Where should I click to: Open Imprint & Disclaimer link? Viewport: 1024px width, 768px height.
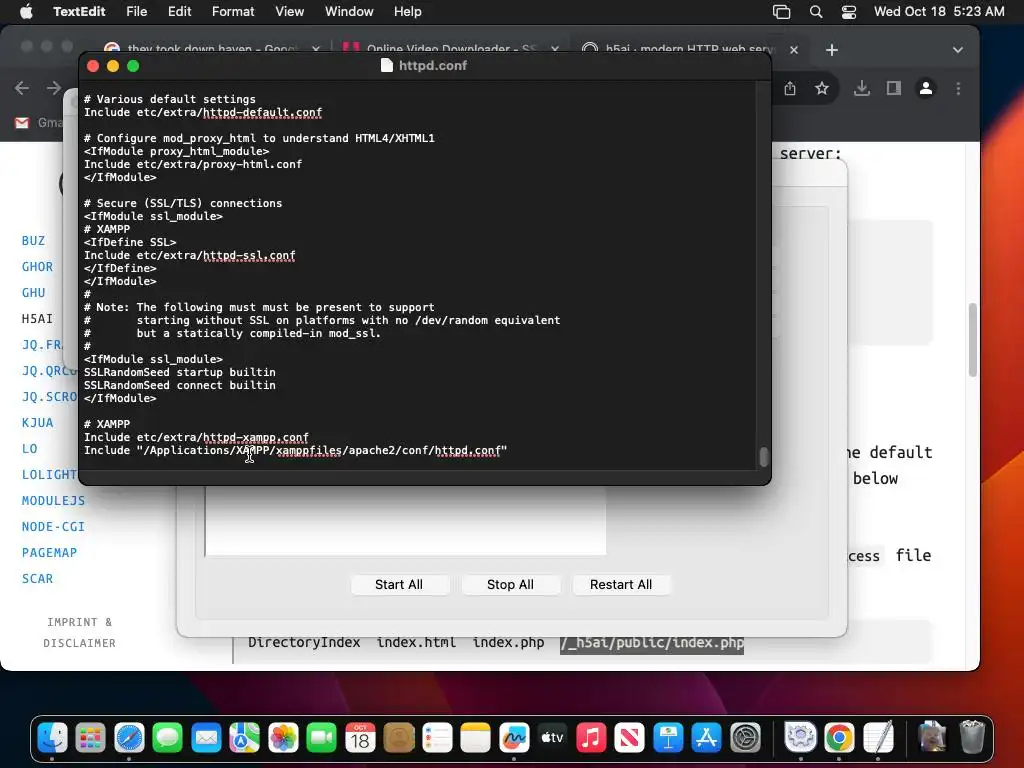pos(80,633)
